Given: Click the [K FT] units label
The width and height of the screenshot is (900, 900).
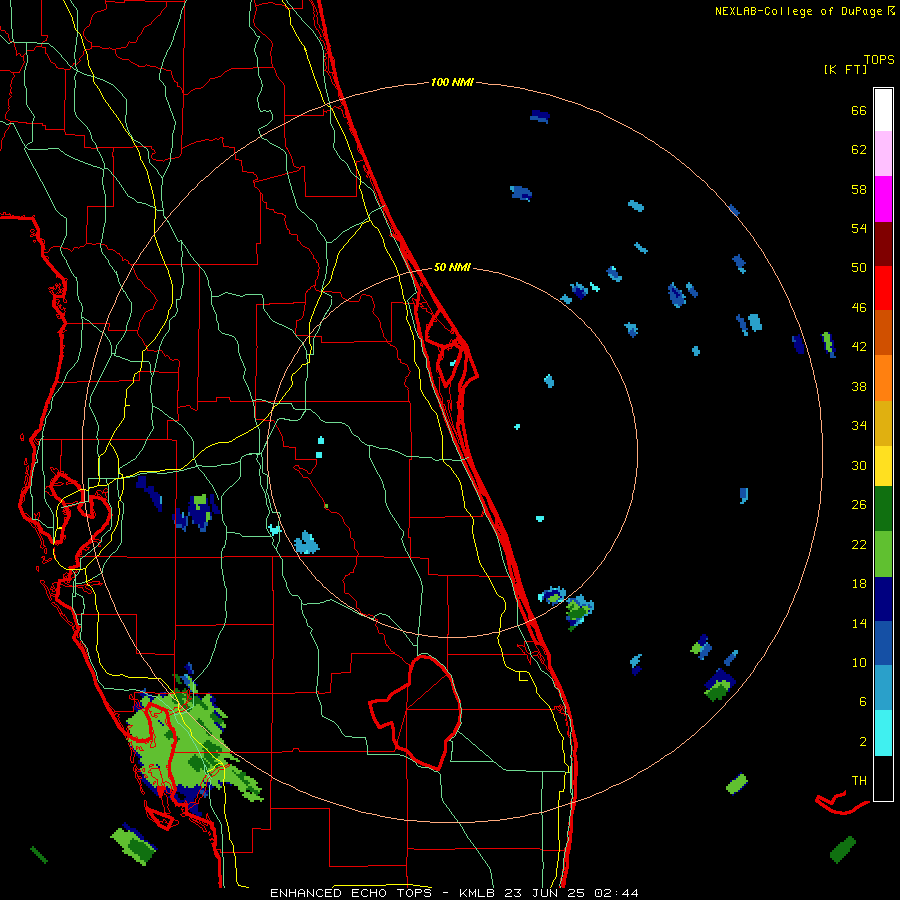Looking at the screenshot, I should tap(845, 69).
